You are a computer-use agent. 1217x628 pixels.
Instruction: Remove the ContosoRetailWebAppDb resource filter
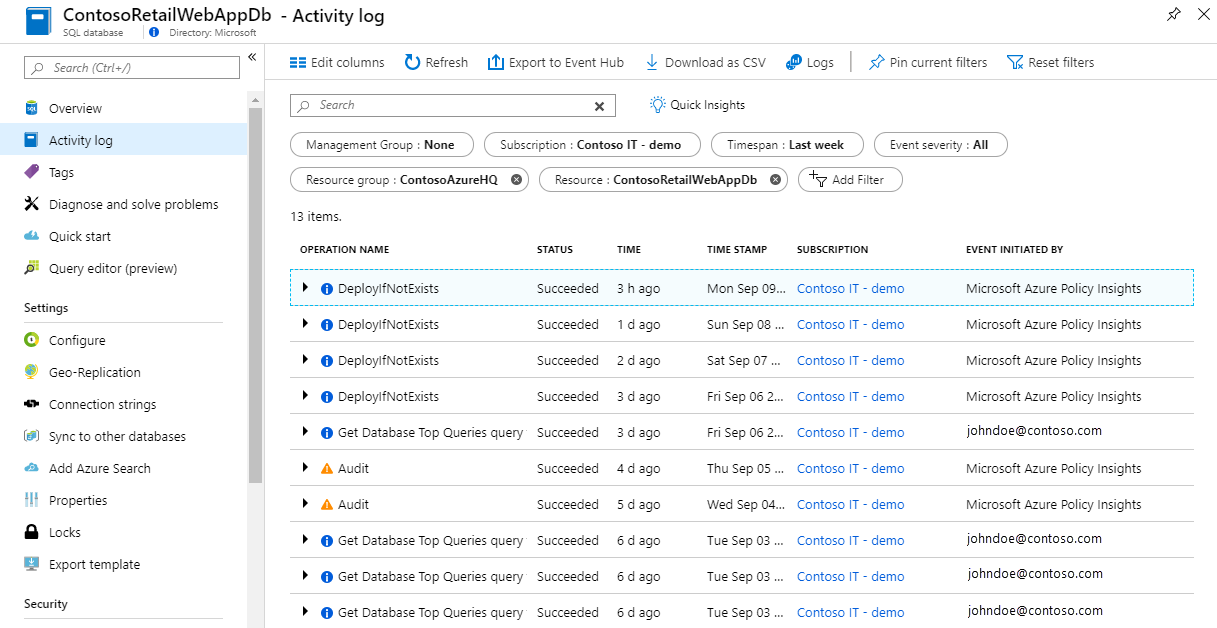(775, 180)
